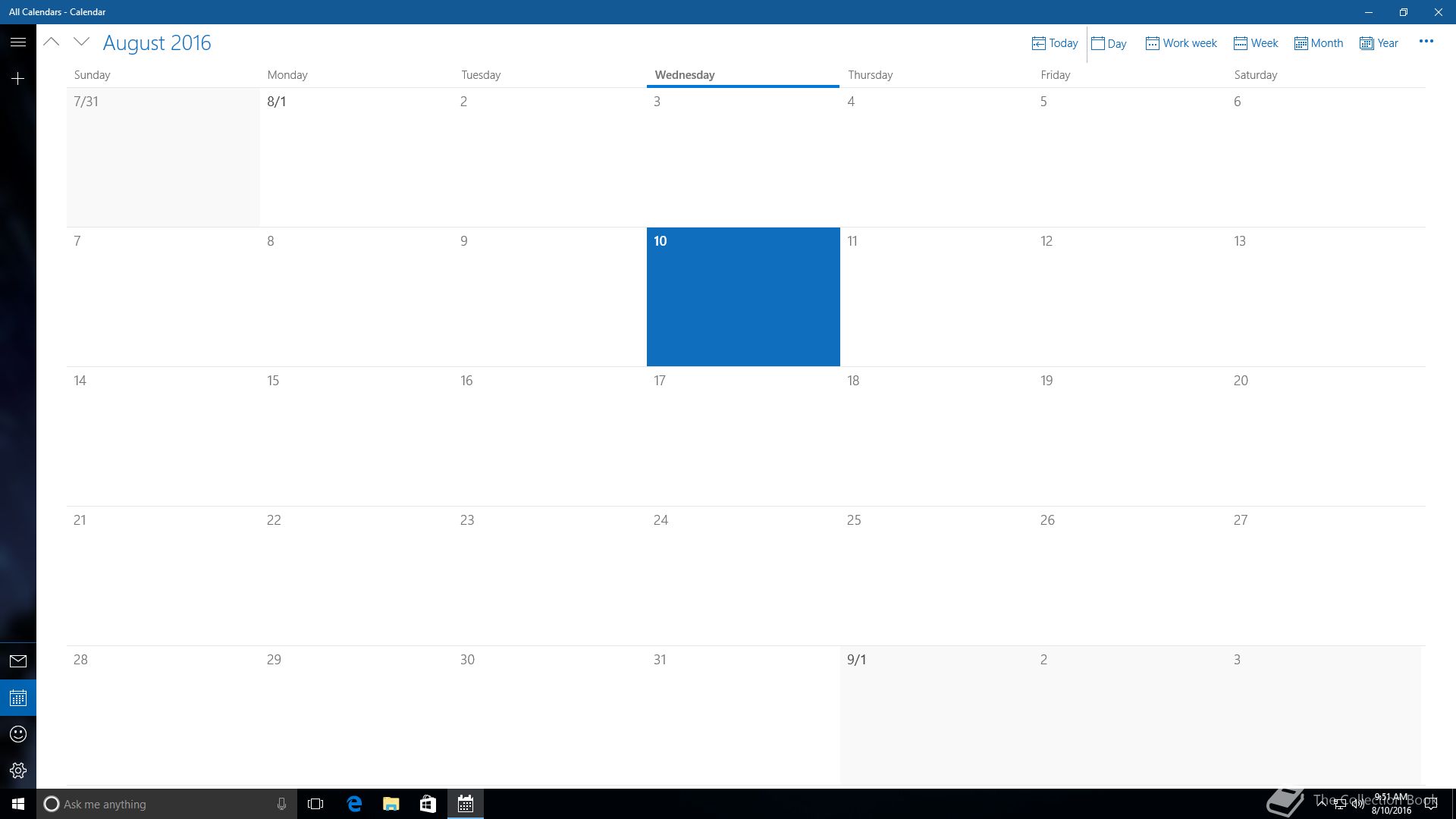Click Cortana microphone icon
The width and height of the screenshot is (1456, 819).
pos(281,804)
